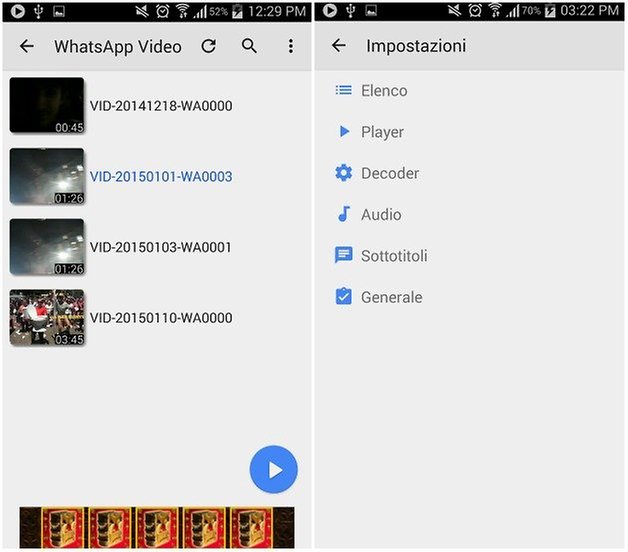Viewport: 628px width, 552px height.
Task: Tap the 03:22 PM clock
Action: 590,11
